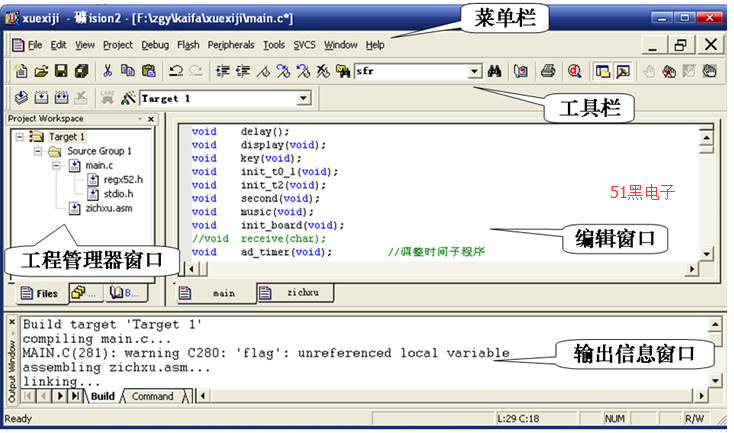This screenshot has width=734, height=433.
Task: Select zichxu.asm in project tree
Action: point(108,208)
